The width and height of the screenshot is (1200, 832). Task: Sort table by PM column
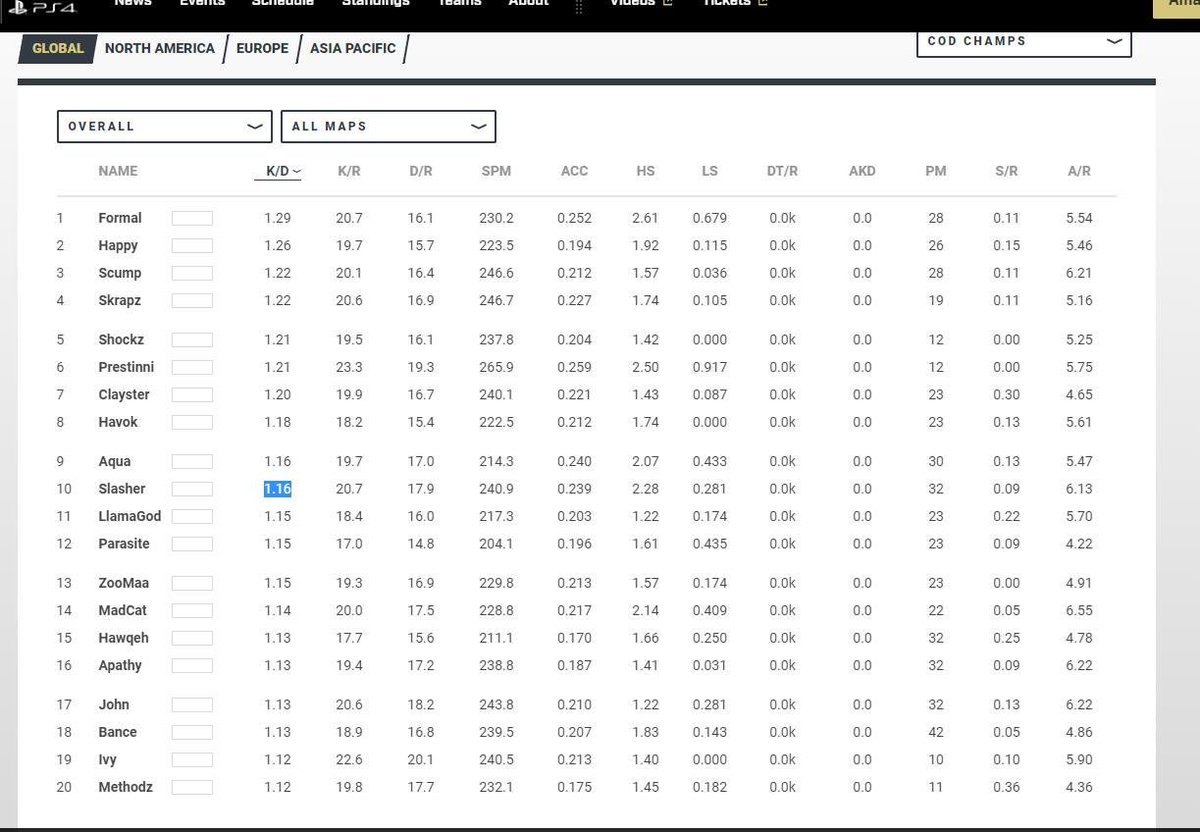(936, 171)
